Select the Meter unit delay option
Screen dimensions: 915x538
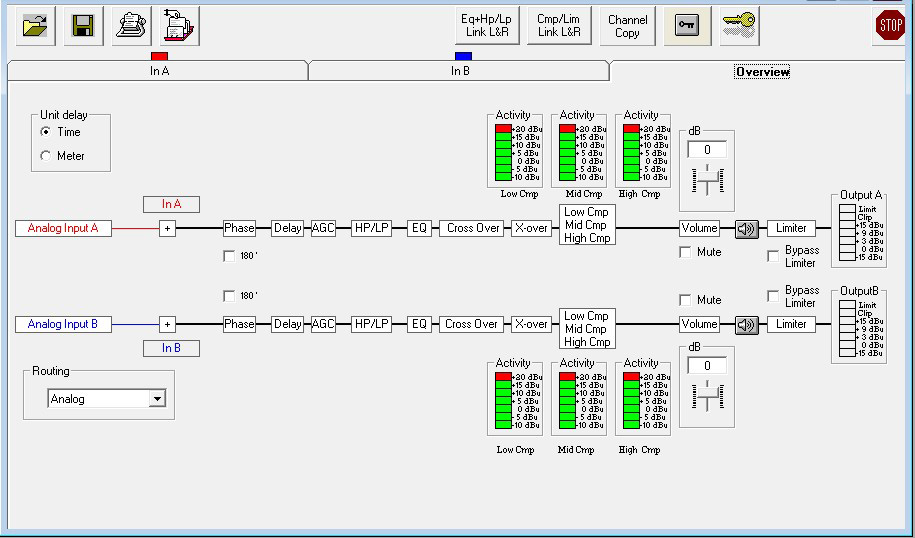pyautogui.click(x=46, y=156)
